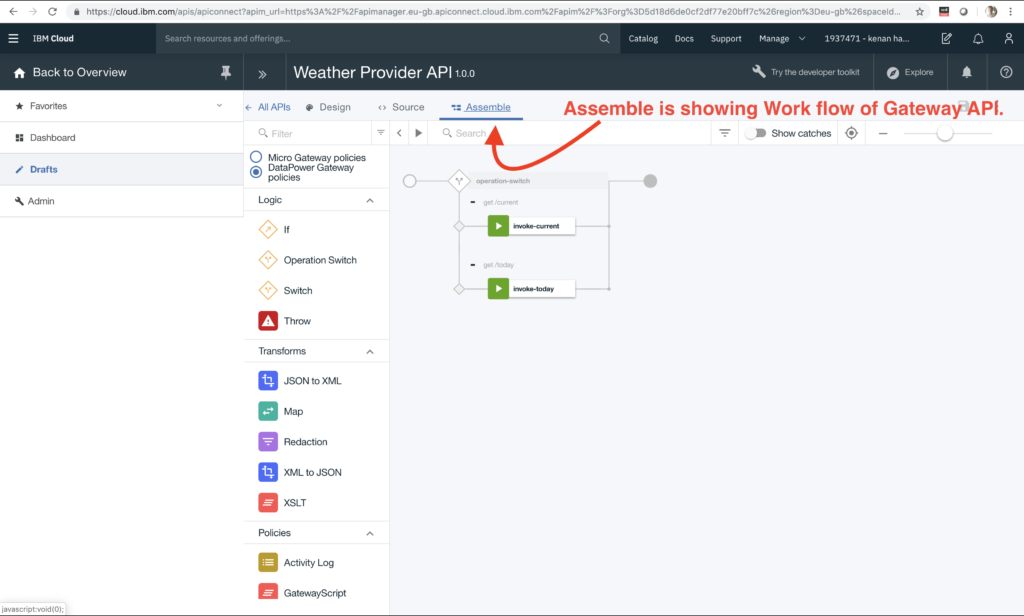Click Try the developer toolkit
1024x616 pixels.
coord(806,72)
